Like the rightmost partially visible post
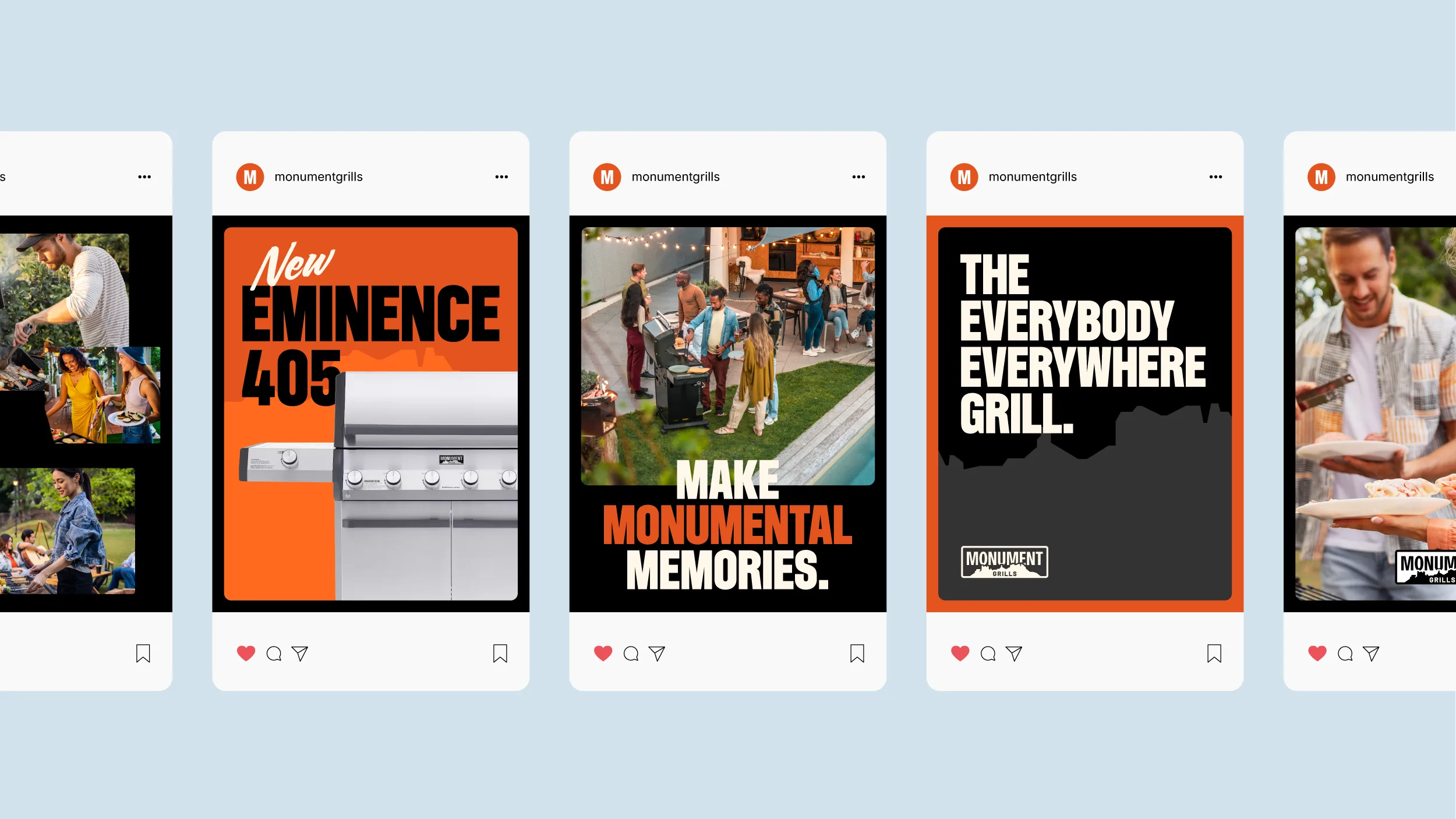The width and height of the screenshot is (1456, 819). [1317, 653]
